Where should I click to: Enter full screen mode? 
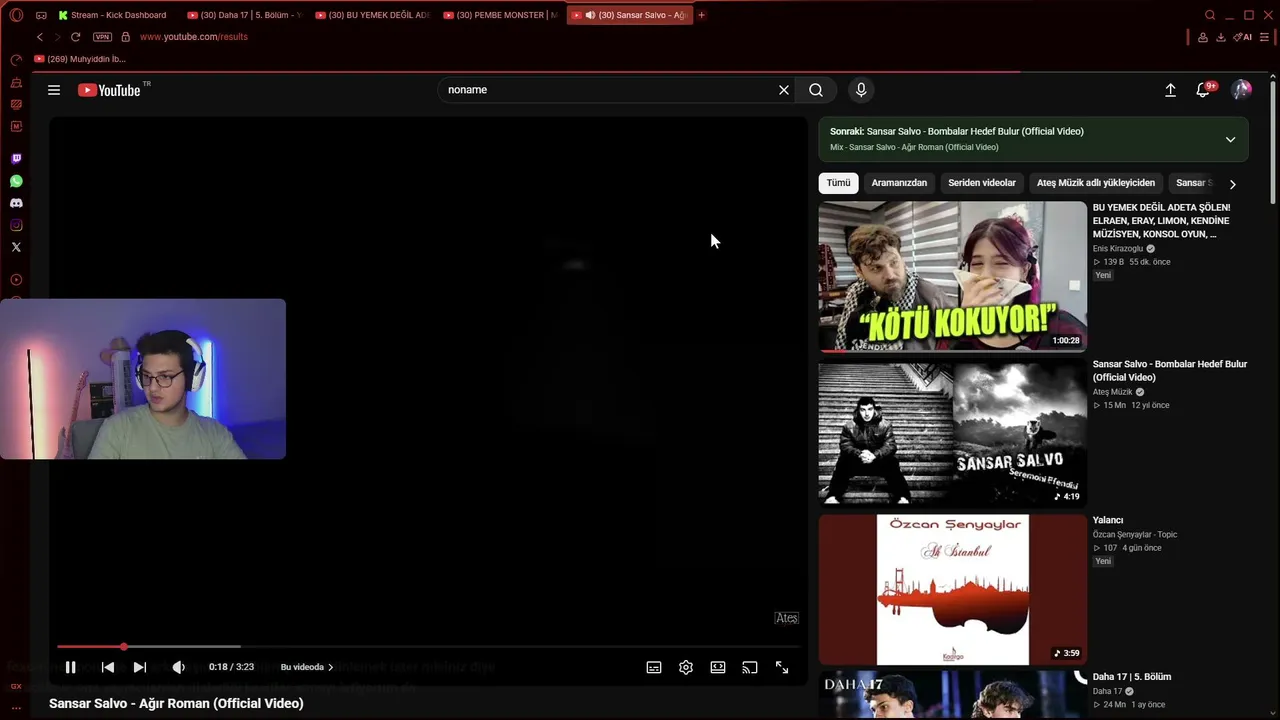[x=782, y=667]
